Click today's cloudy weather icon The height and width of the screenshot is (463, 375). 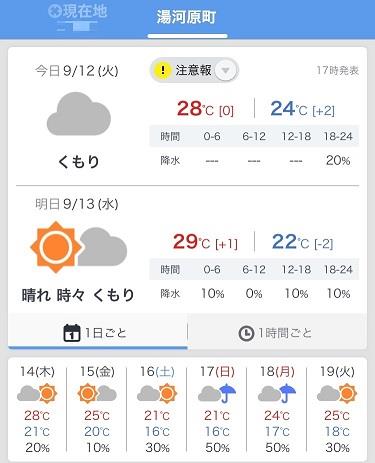pyautogui.click(x=79, y=114)
